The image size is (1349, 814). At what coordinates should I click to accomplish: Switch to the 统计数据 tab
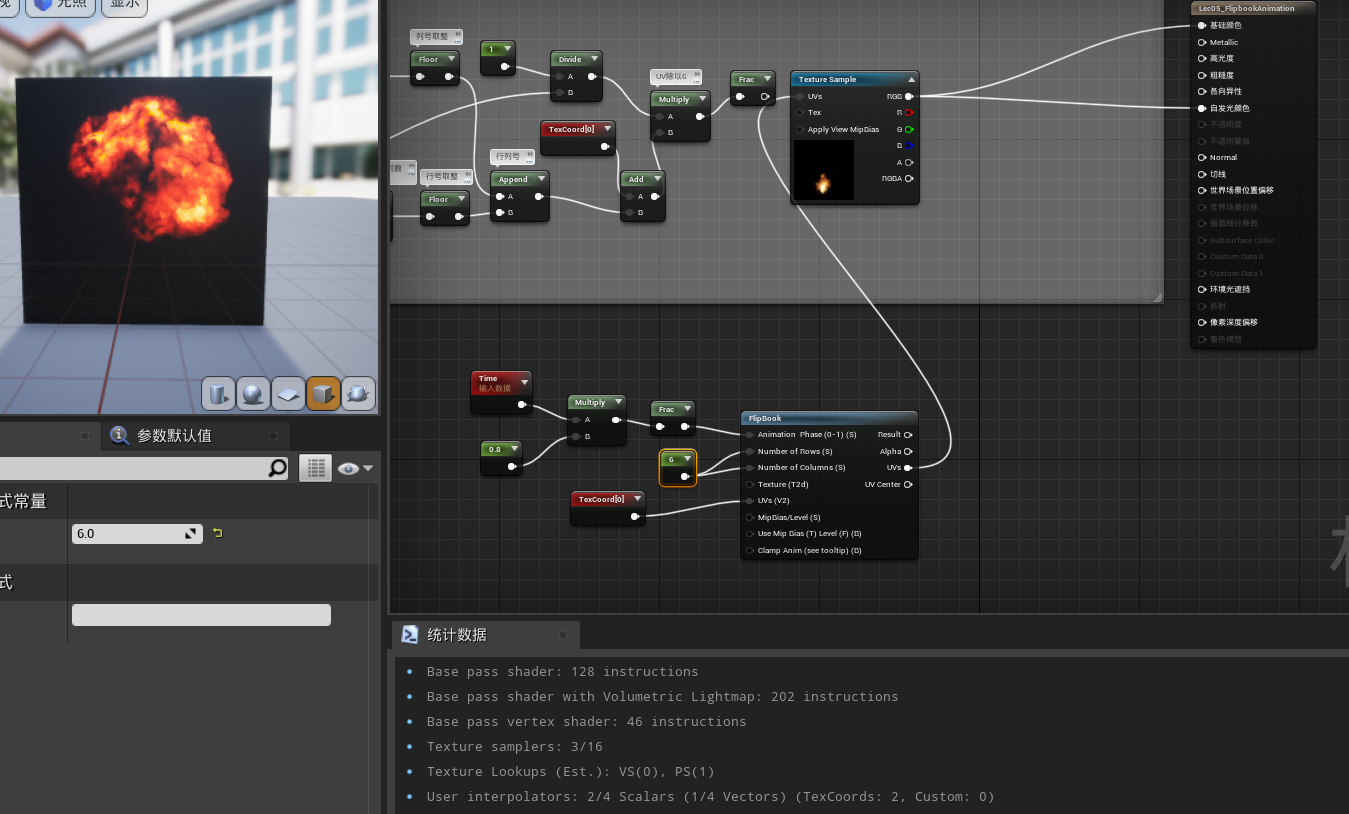(456, 635)
